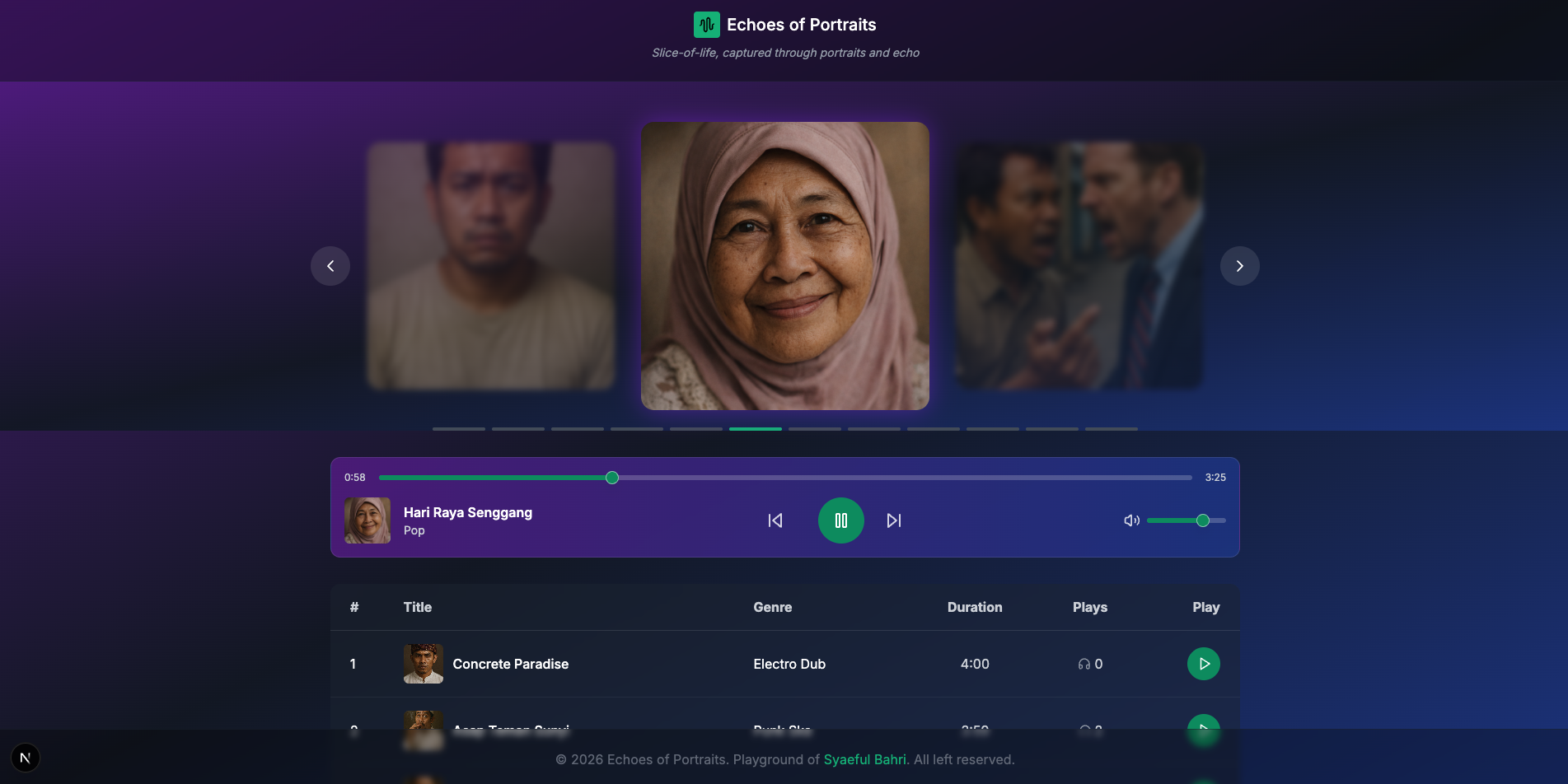Select the blurred sad man portrait
Screen dimensions: 1568x784
coord(491,265)
